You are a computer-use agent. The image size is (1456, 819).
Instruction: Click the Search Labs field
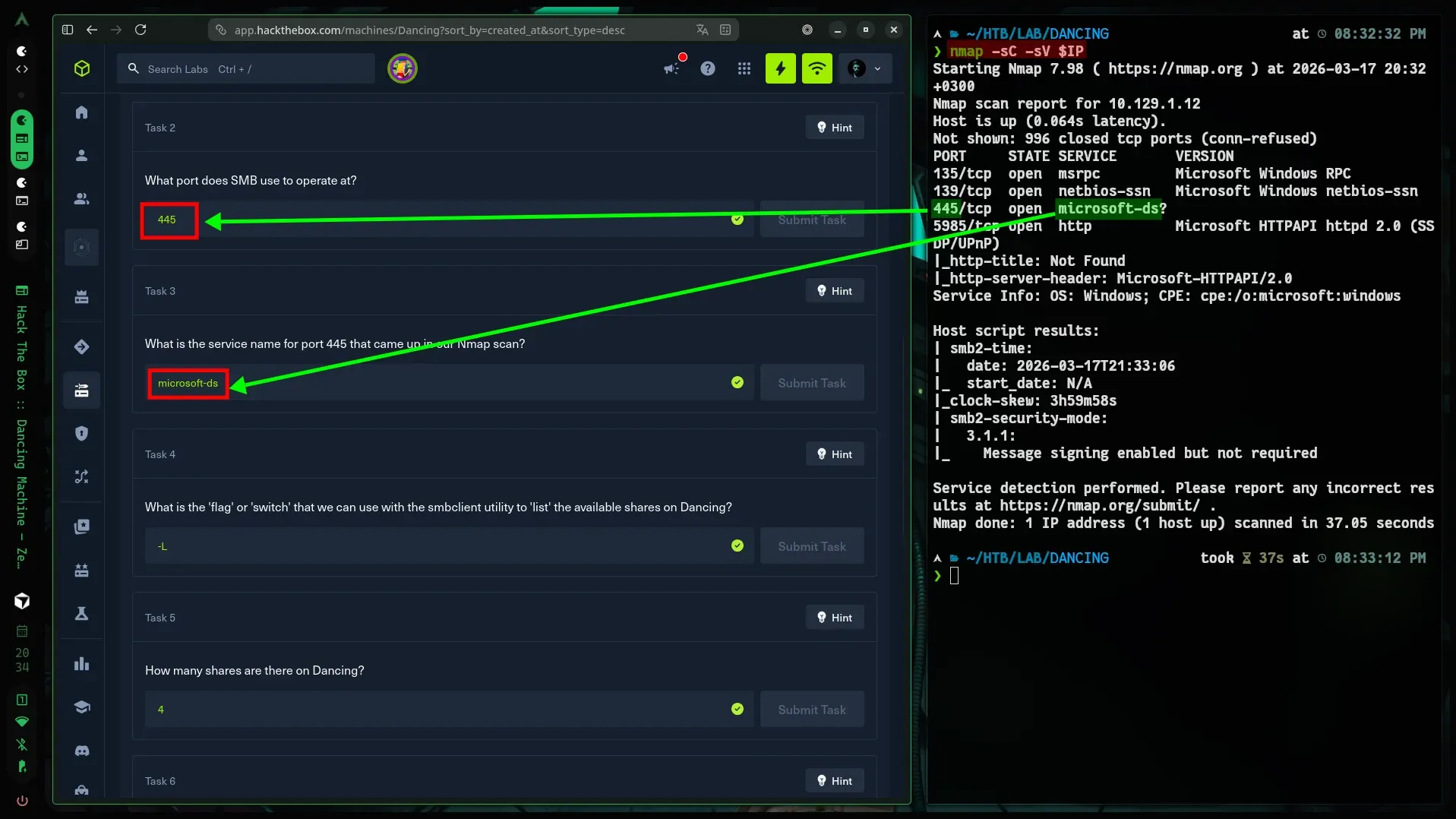click(246, 68)
